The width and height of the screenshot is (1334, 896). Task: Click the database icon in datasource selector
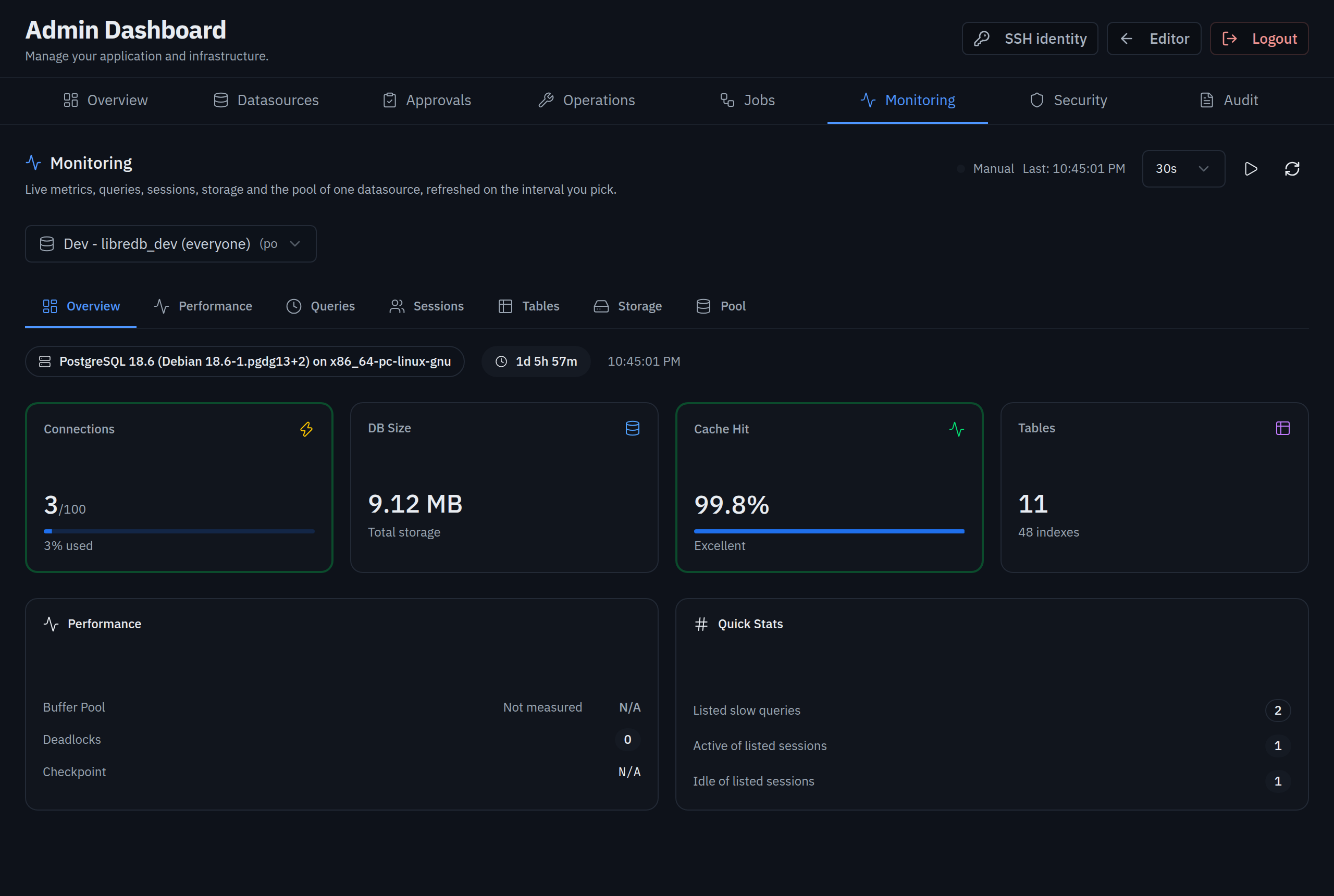(x=47, y=244)
